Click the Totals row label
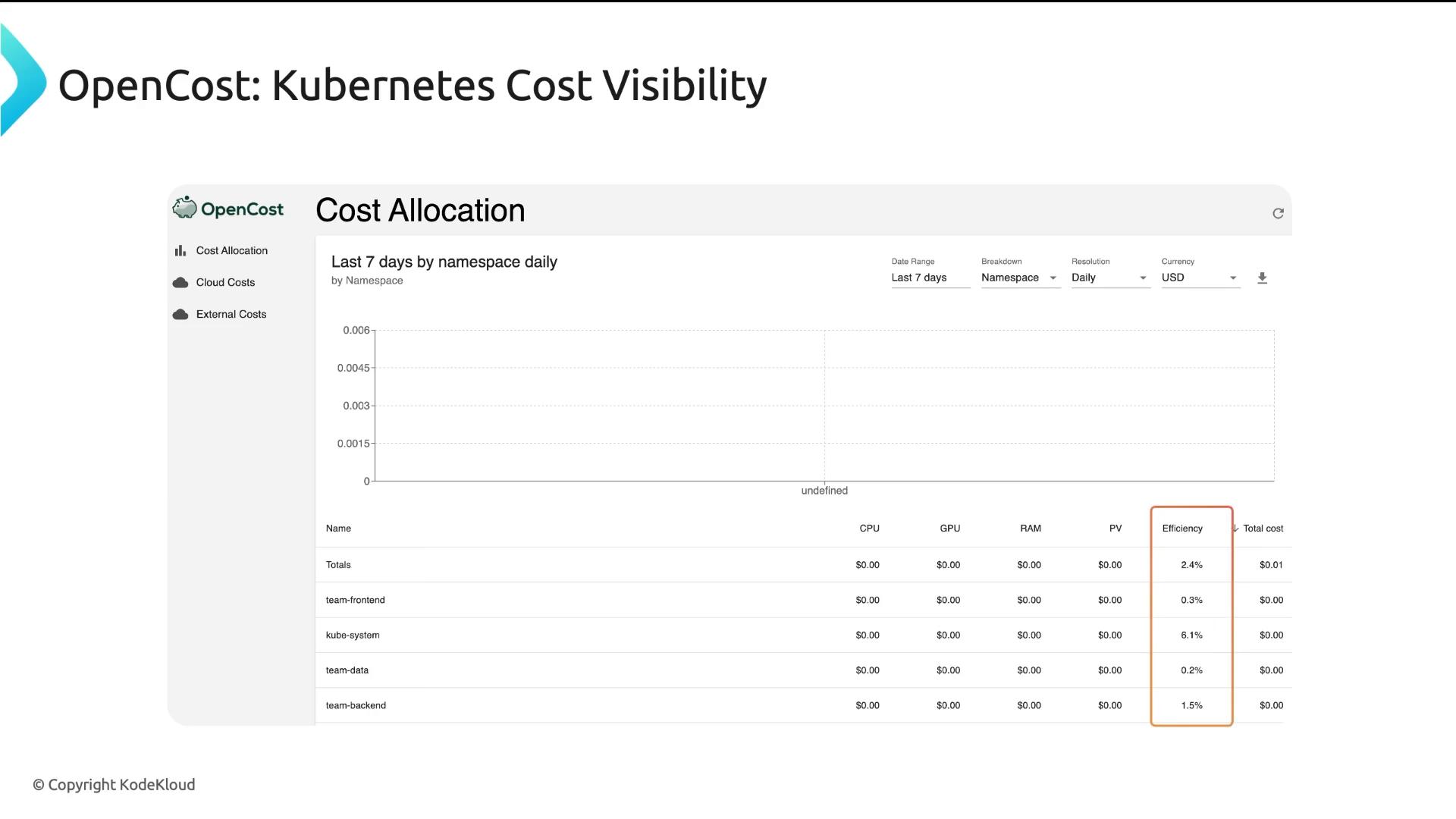This screenshot has width=1456, height=819. pyautogui.click(x=338, y=565)
